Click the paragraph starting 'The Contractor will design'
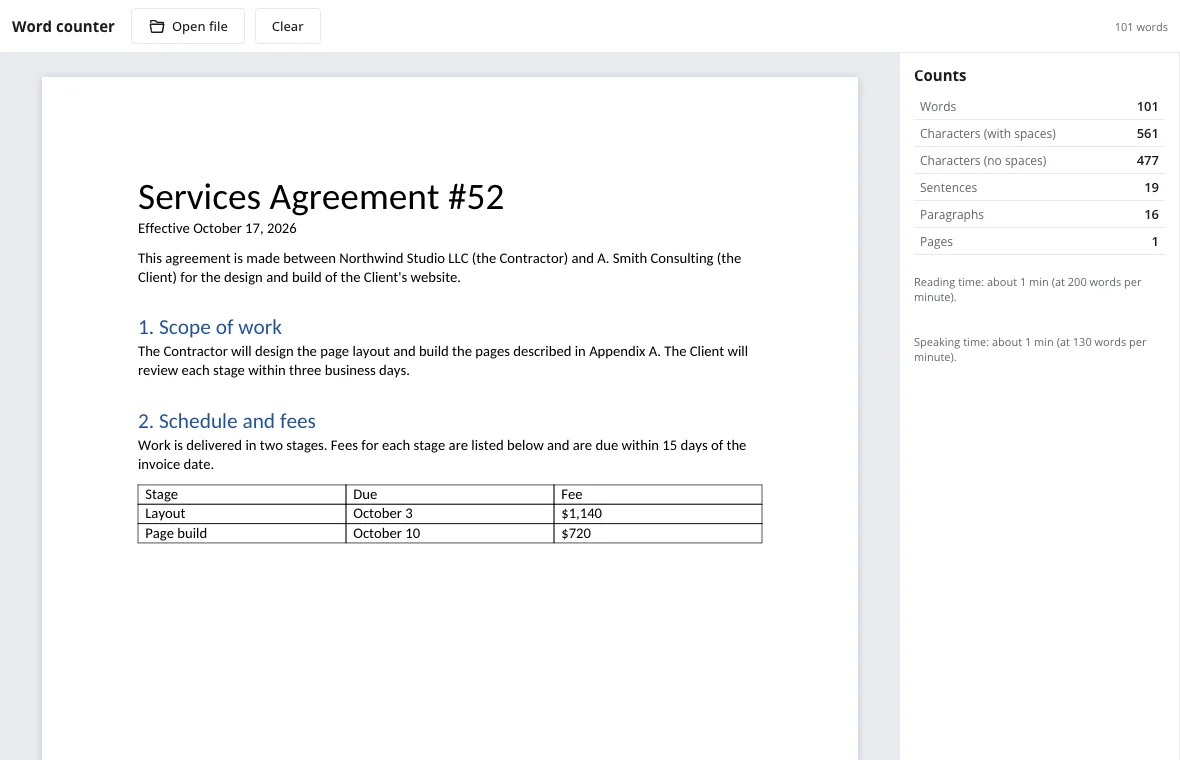1180x760 pixels. (442, 360)
